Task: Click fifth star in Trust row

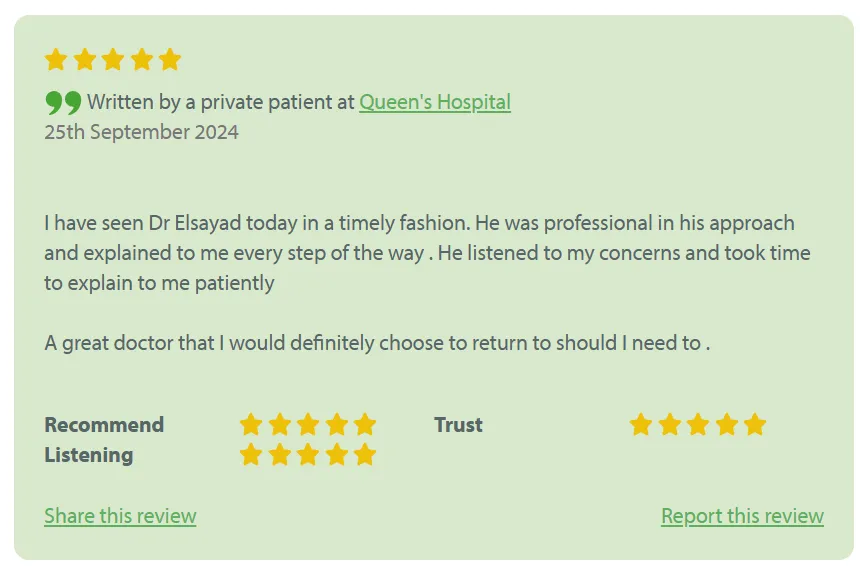Action: [755, 425]
